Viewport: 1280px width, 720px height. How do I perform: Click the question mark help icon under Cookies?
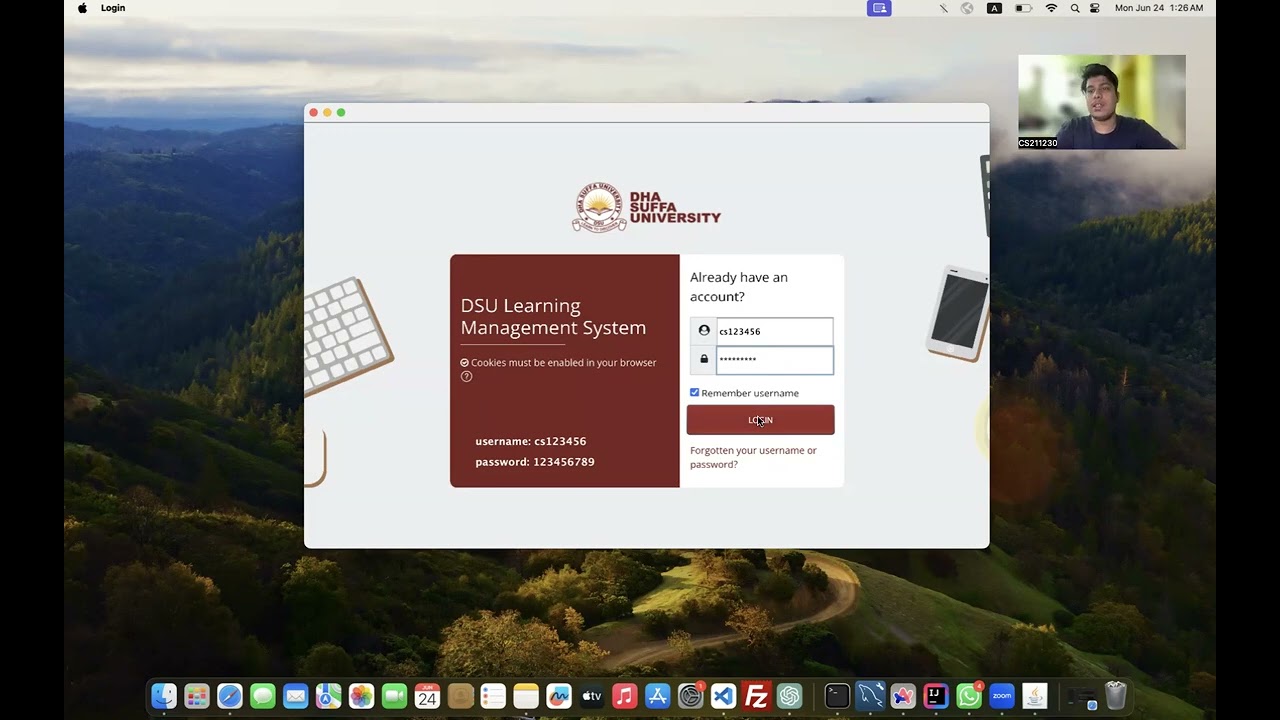[x=466, y=377]
